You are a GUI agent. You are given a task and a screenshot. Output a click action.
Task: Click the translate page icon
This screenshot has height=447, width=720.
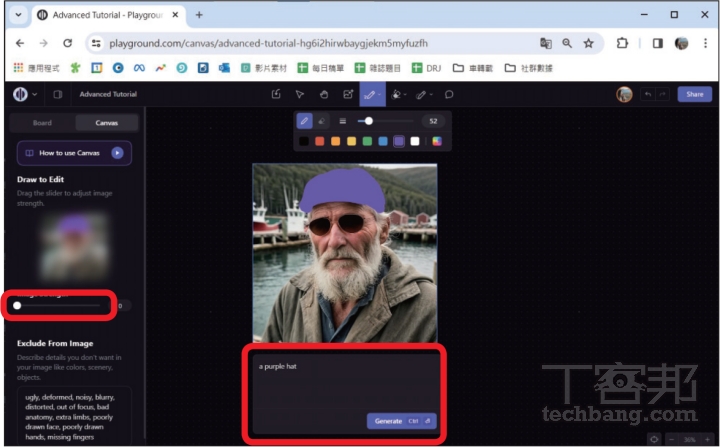546,43
